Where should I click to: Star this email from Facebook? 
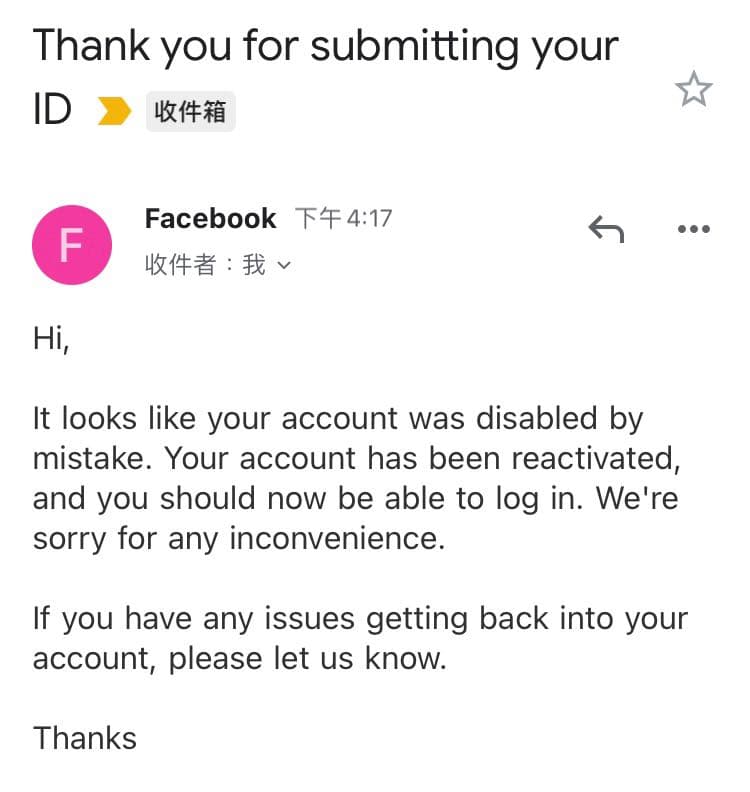(693, 90)
